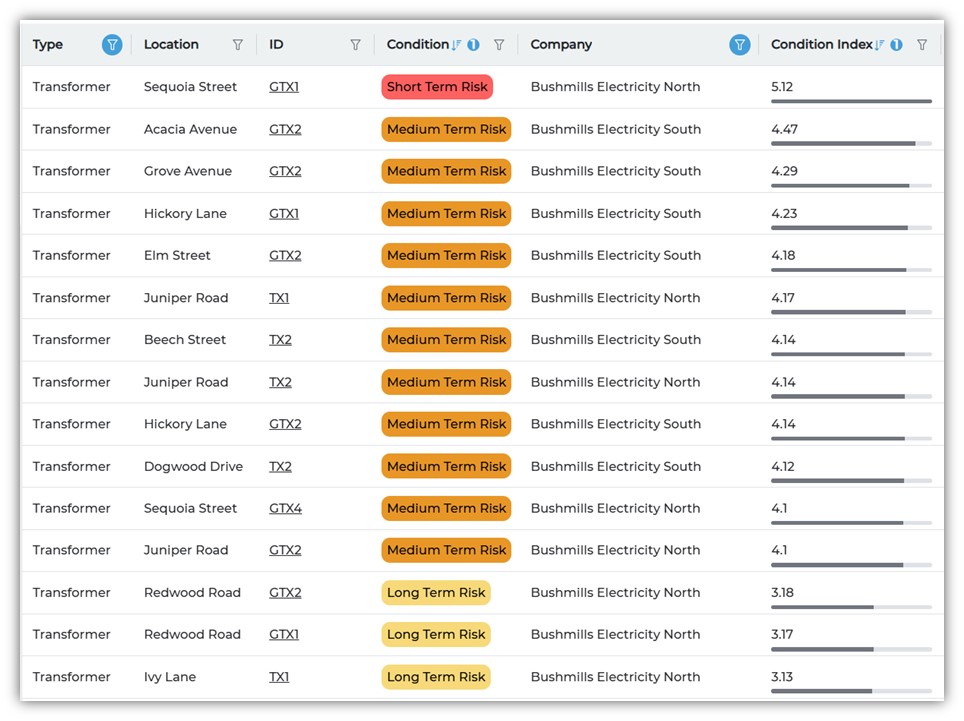Open TX1 link in Ivy Lane row
The image size is (964, 721).
tap(279, 677)
